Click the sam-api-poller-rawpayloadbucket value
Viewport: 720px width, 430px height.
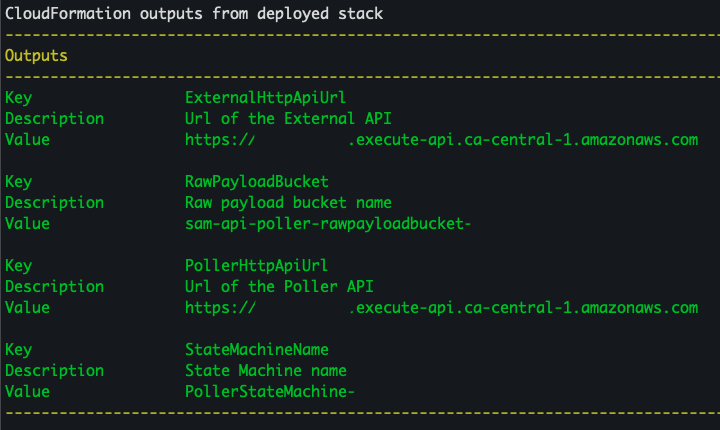coord(328,224)
